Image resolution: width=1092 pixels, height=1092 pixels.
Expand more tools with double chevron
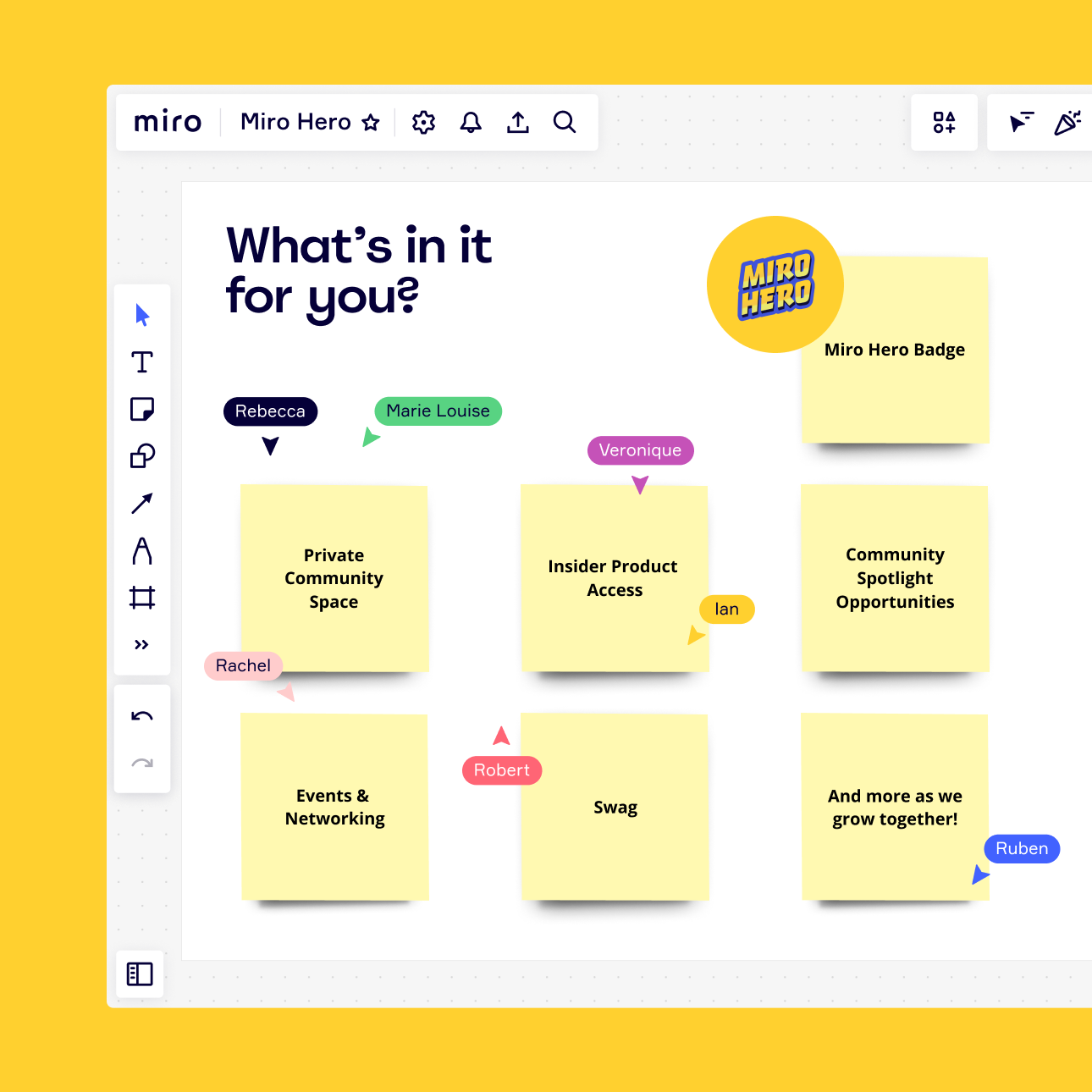[142, 645]
